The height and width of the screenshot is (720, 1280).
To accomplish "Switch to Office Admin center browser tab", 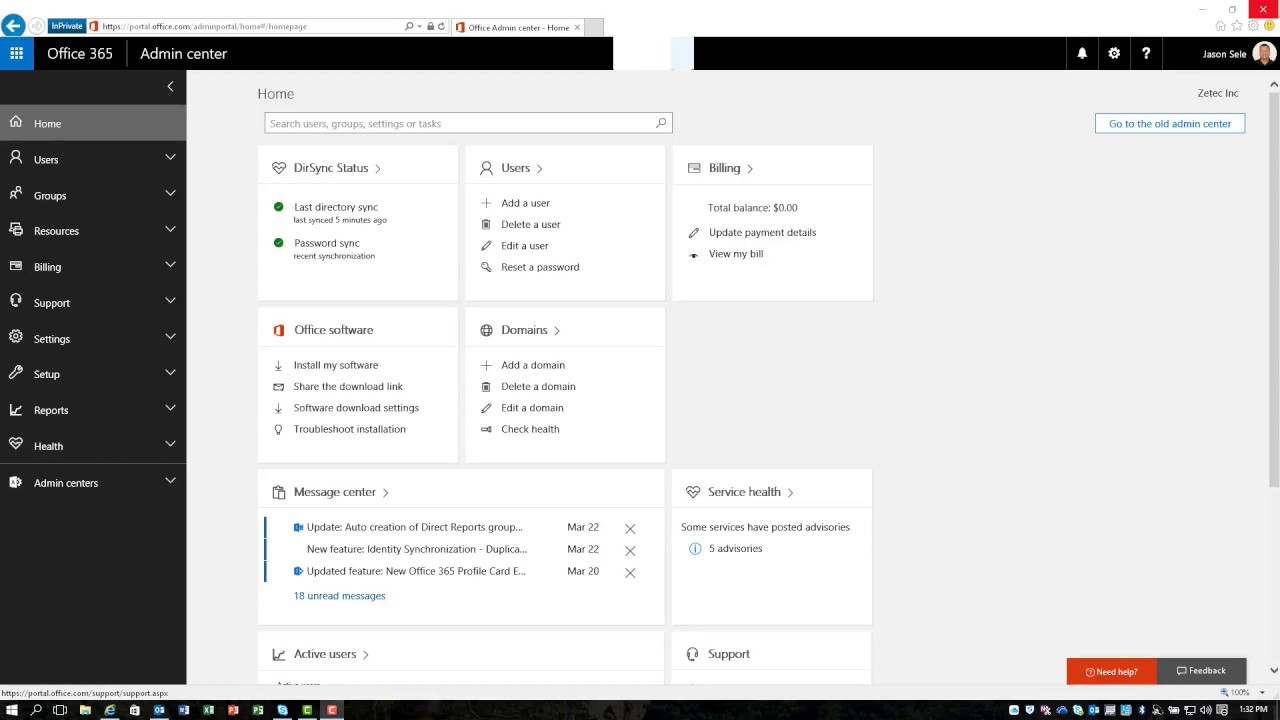I will [516, 27].
